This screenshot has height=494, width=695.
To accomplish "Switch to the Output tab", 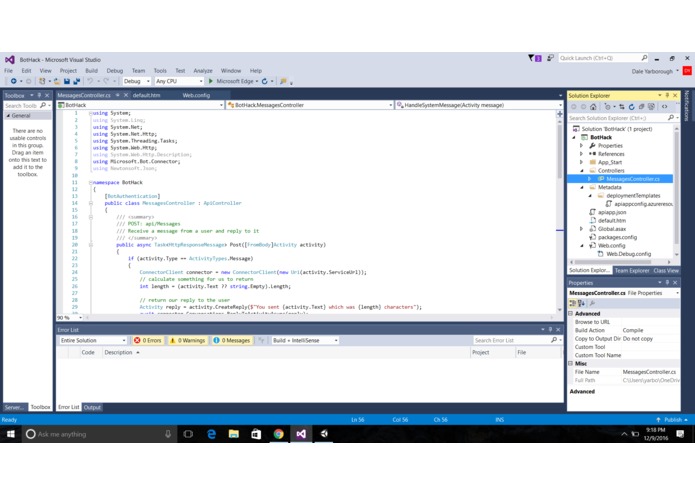I will point(92,407).
